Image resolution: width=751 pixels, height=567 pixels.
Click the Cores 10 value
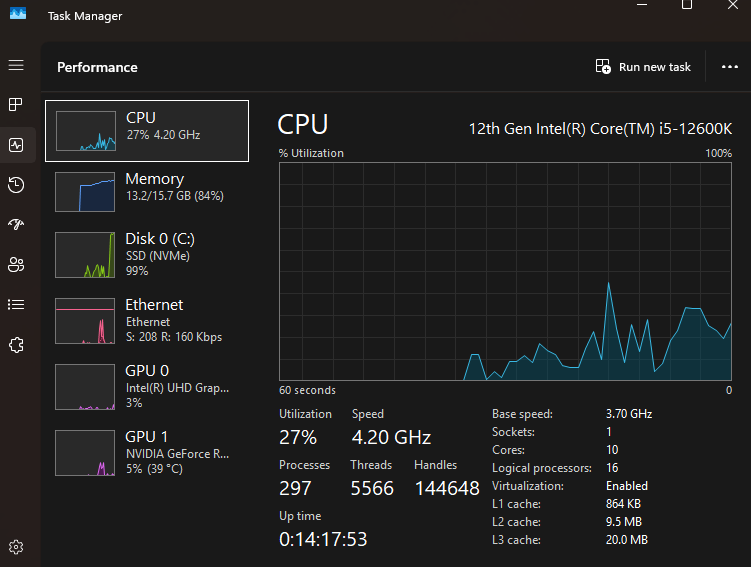click(x=612, y=450)
